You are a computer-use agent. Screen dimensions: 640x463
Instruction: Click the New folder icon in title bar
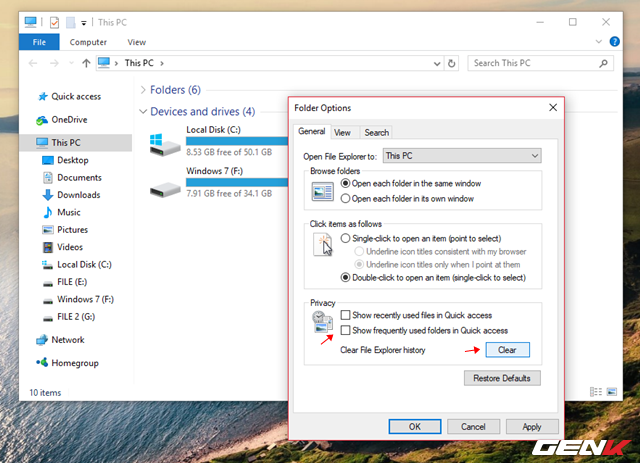point(71,22)
